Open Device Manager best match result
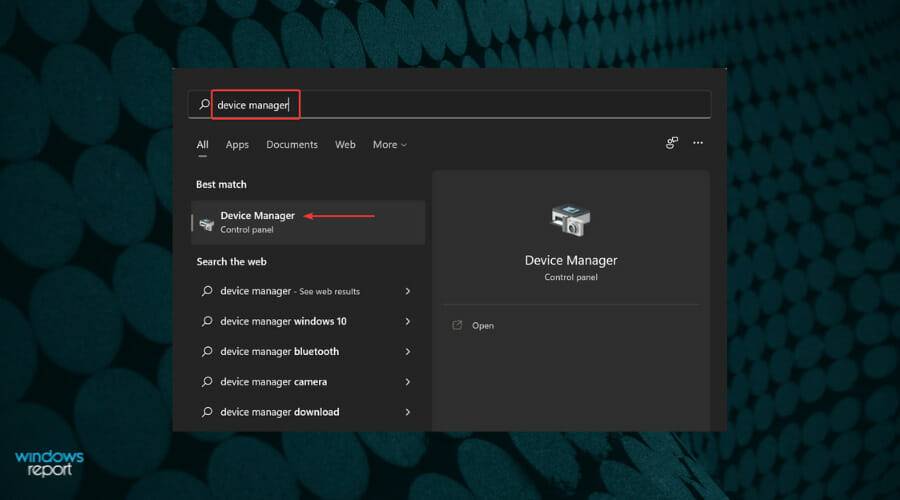 point(308,222)
